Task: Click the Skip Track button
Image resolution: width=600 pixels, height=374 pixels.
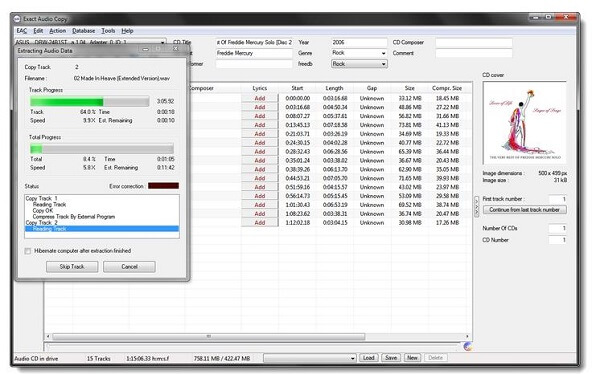Action: [x=72, y=267]
